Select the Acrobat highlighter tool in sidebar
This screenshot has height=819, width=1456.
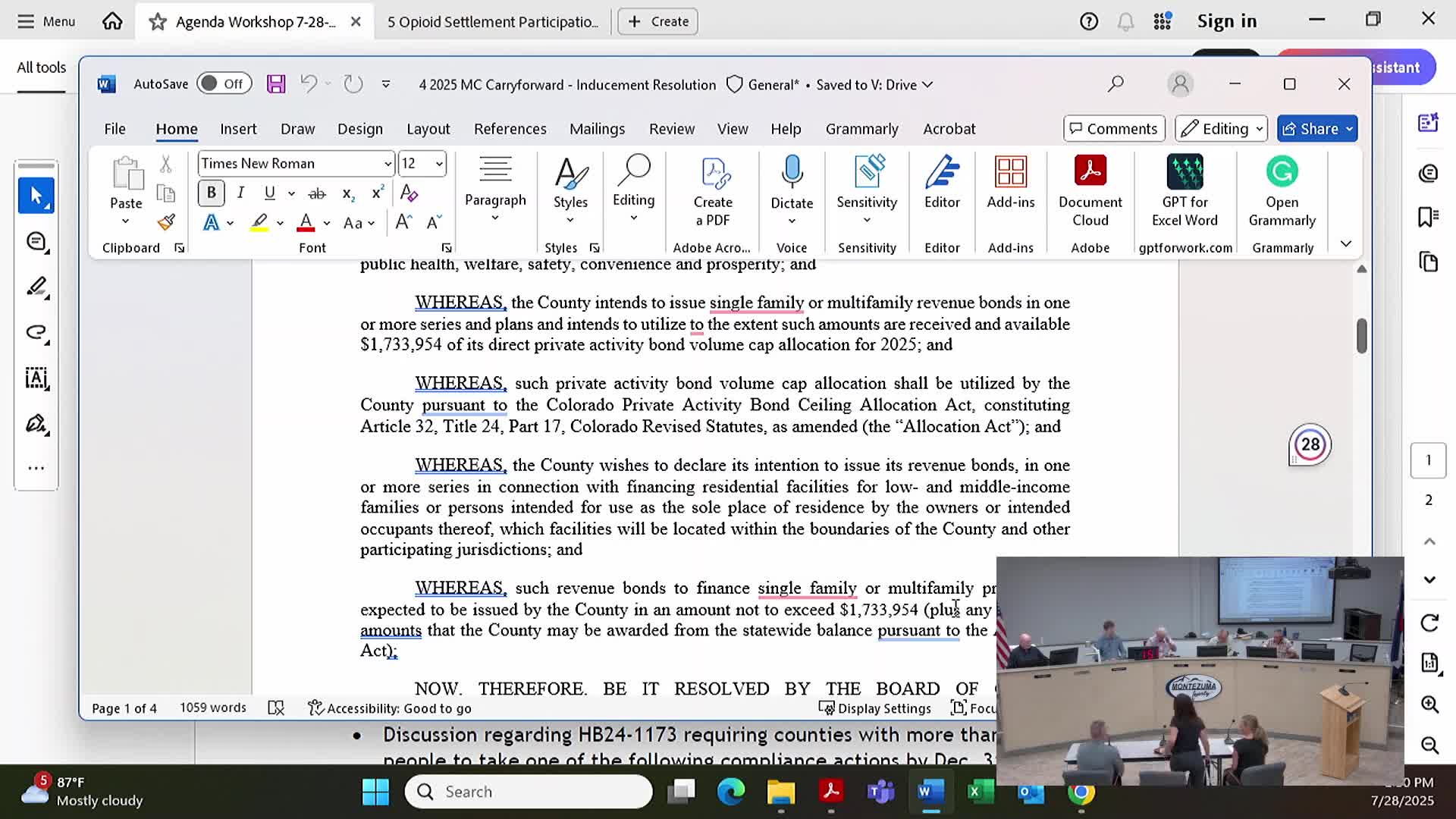click(x=36, y=287)
